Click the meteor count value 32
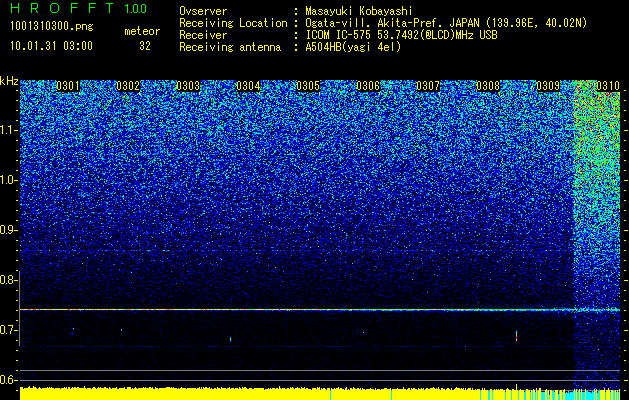This screenshot has height=400, width=629. (145, 46)
